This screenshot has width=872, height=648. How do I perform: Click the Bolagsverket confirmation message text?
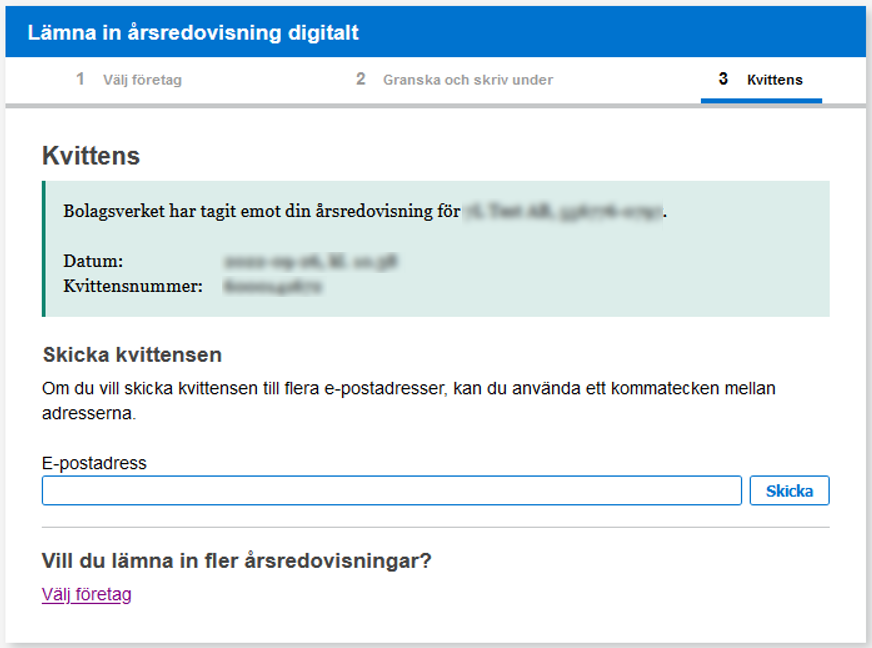260,212
